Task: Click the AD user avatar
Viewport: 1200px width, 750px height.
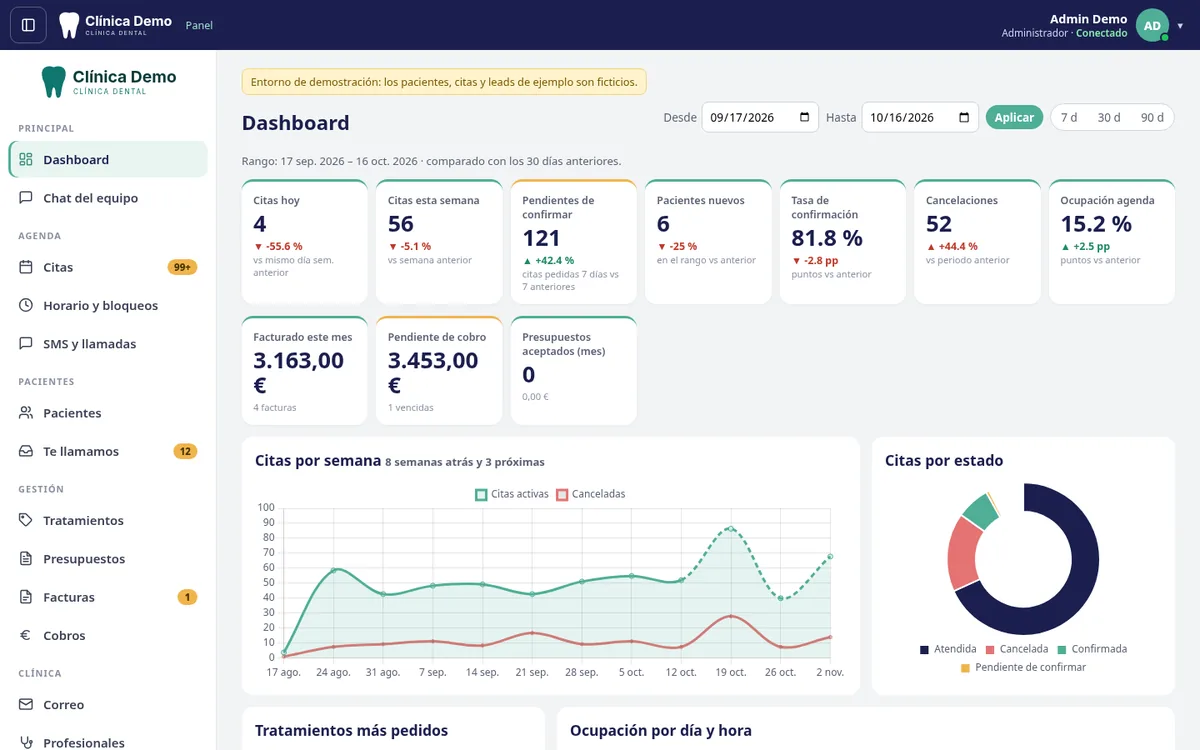Action: tap(1152, 25)
